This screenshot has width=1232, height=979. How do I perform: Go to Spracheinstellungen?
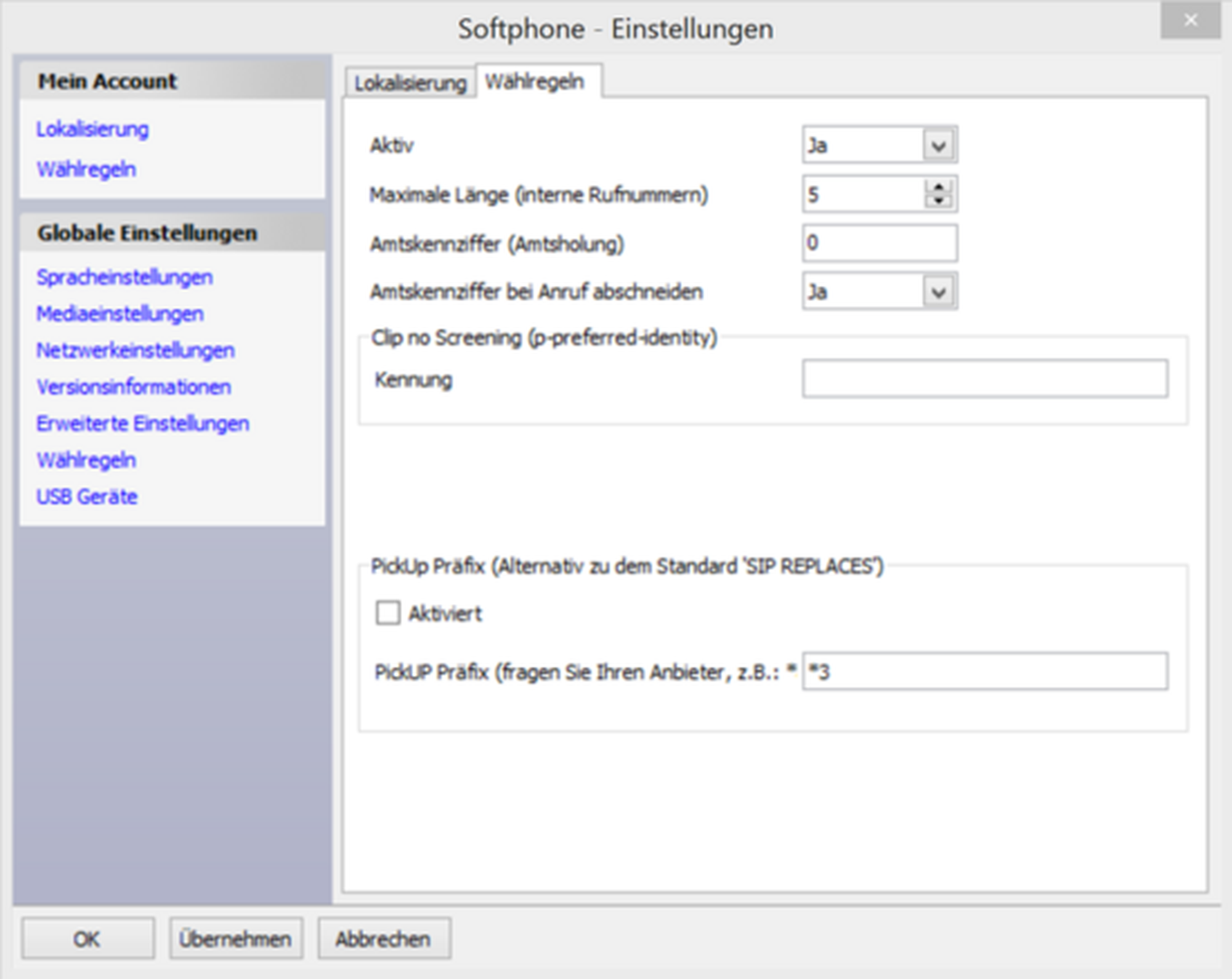(x=124, y=277)
